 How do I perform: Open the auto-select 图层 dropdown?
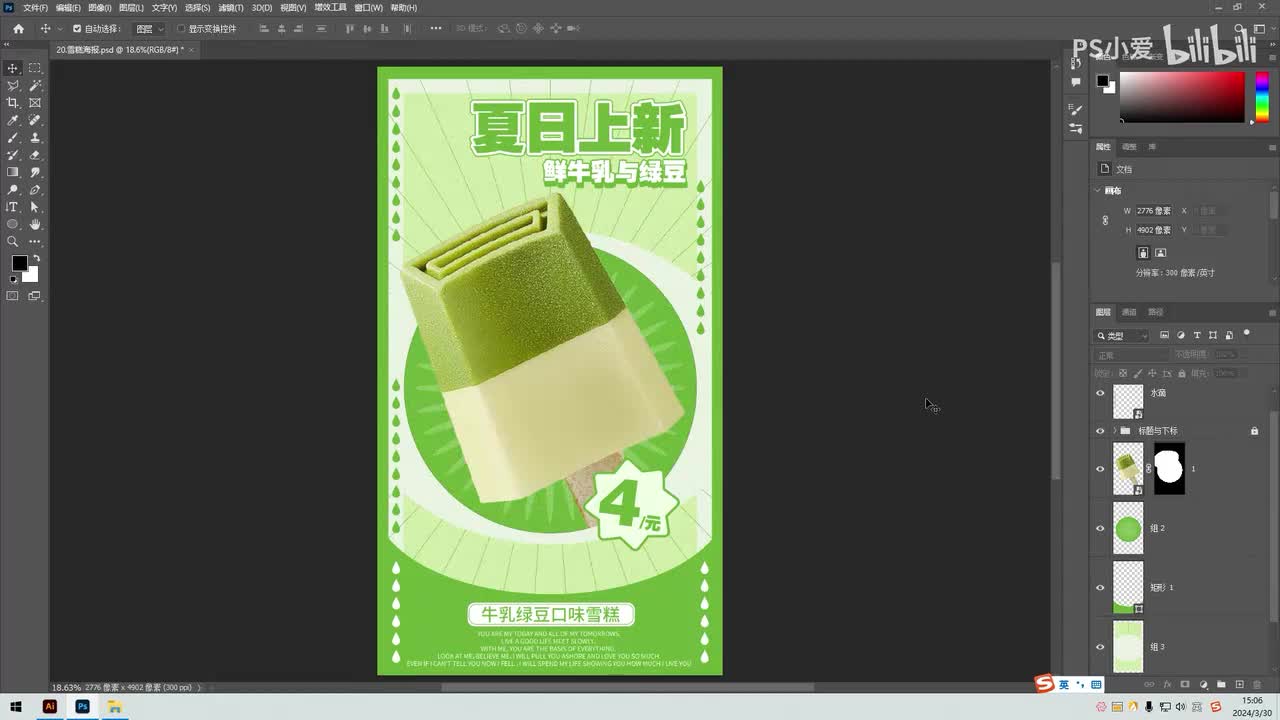pos(148,29)
